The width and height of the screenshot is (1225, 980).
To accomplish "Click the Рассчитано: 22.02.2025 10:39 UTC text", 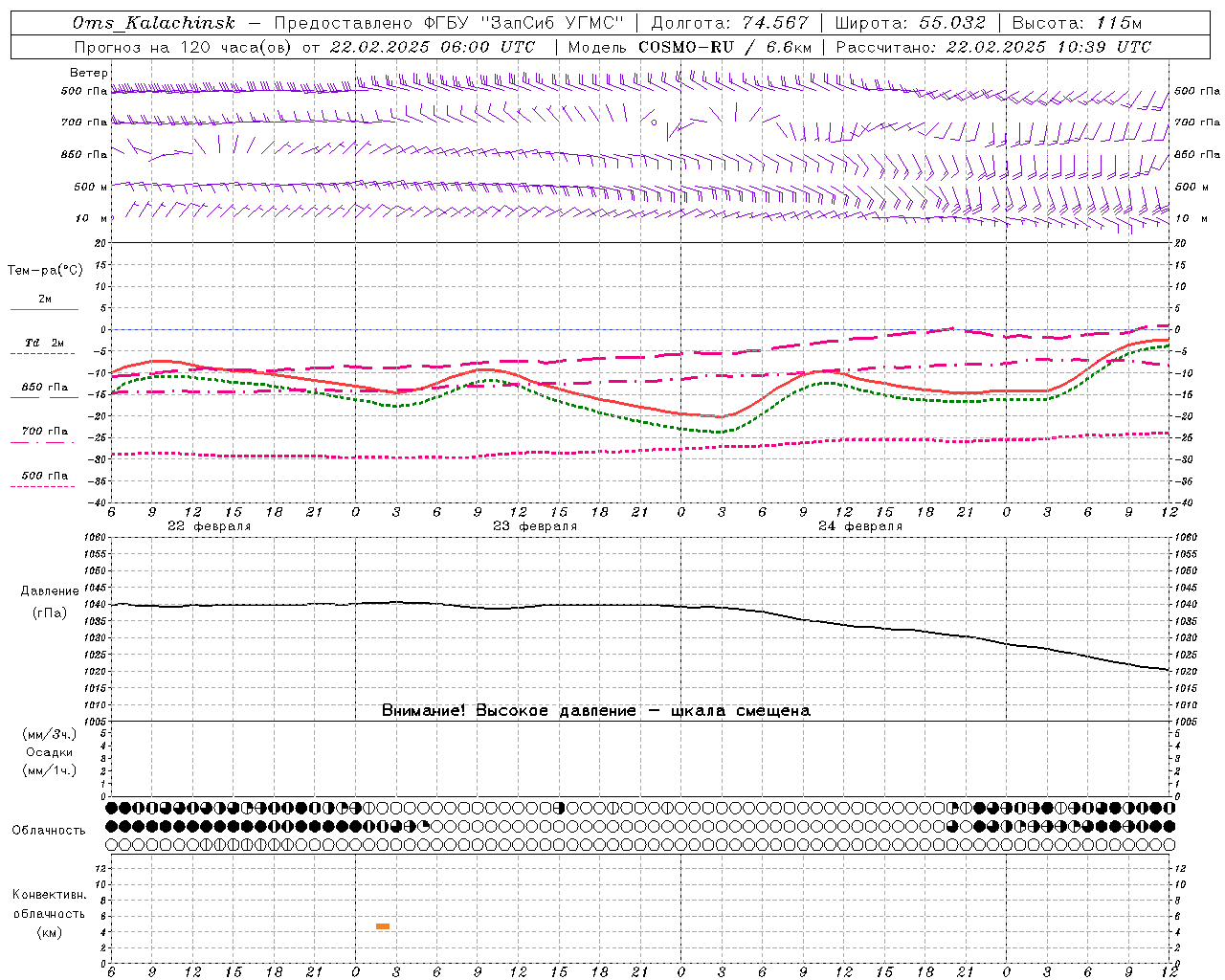I will click(x=993, y=47).
